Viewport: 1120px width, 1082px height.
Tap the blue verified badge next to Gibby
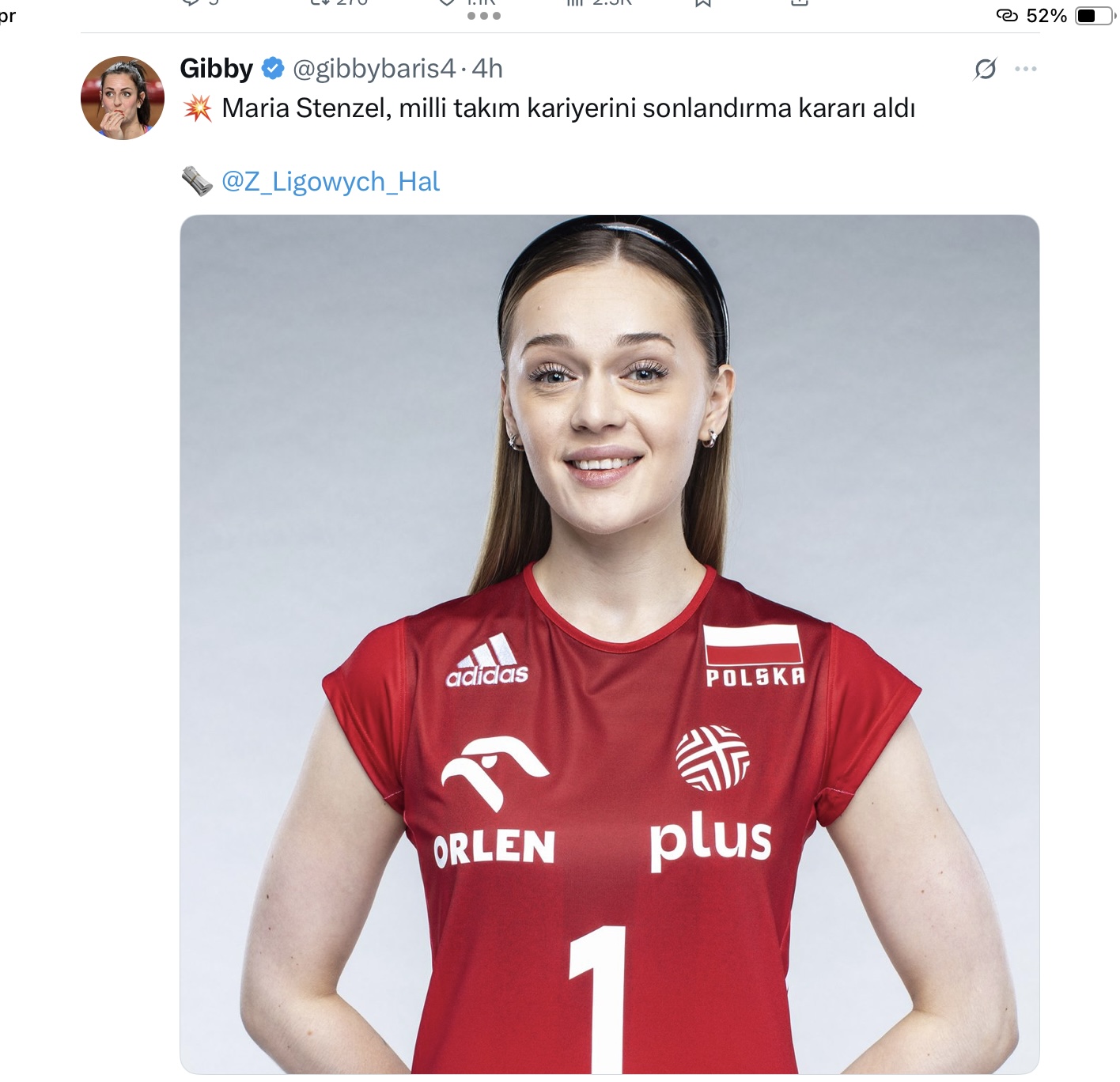pyautogui.click(x=273, y=69)
